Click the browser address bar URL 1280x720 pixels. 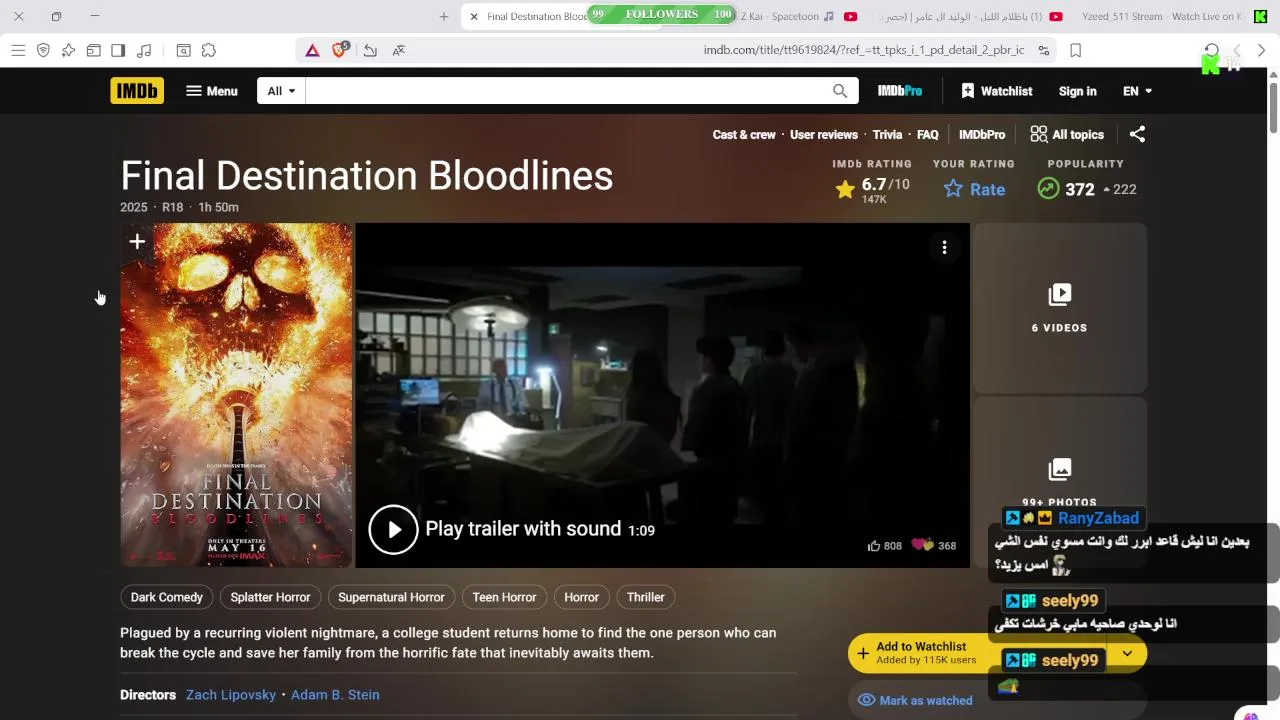[863, 50]
